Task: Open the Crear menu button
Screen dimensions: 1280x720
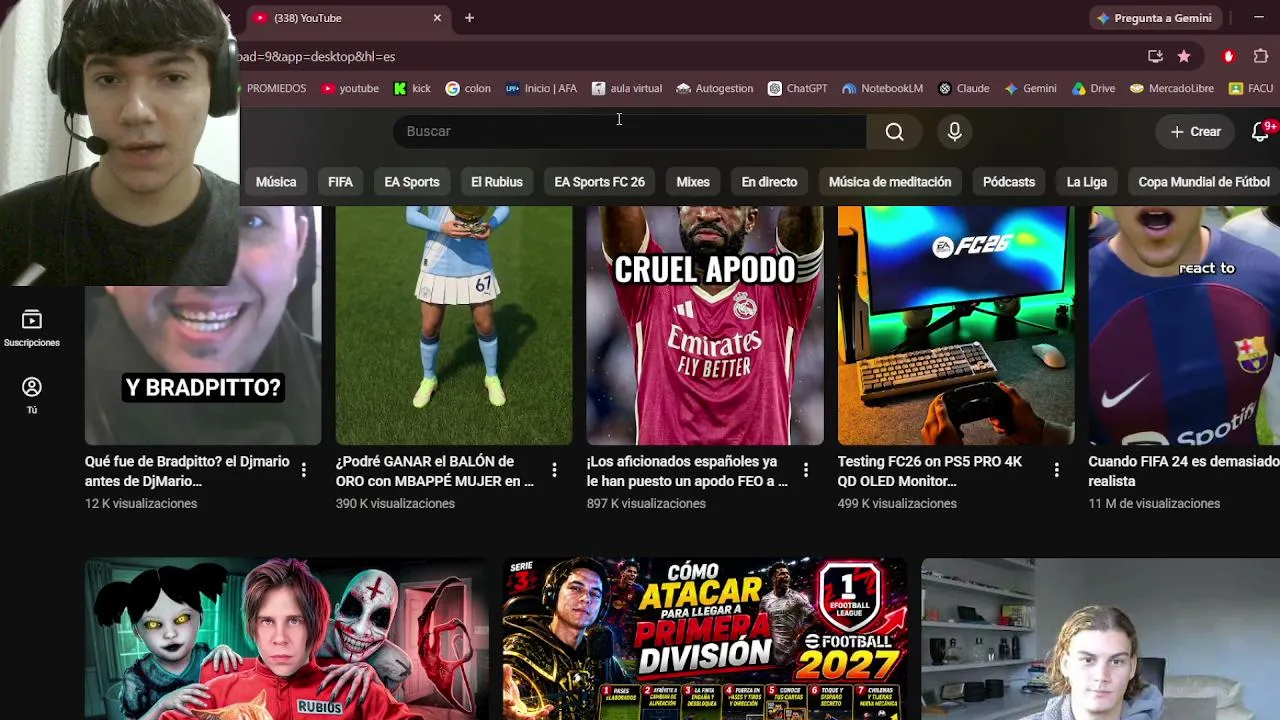Action: (x=1195, y=132)
